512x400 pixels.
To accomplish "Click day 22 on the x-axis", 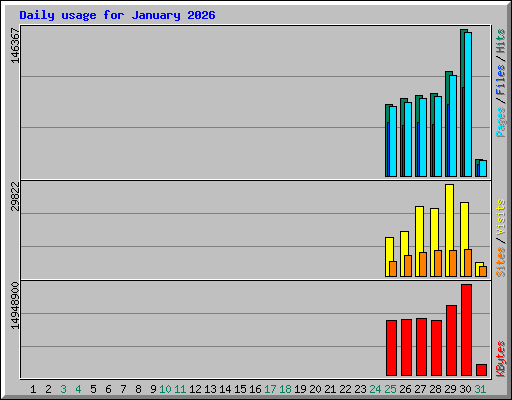I will pos(345,389).
